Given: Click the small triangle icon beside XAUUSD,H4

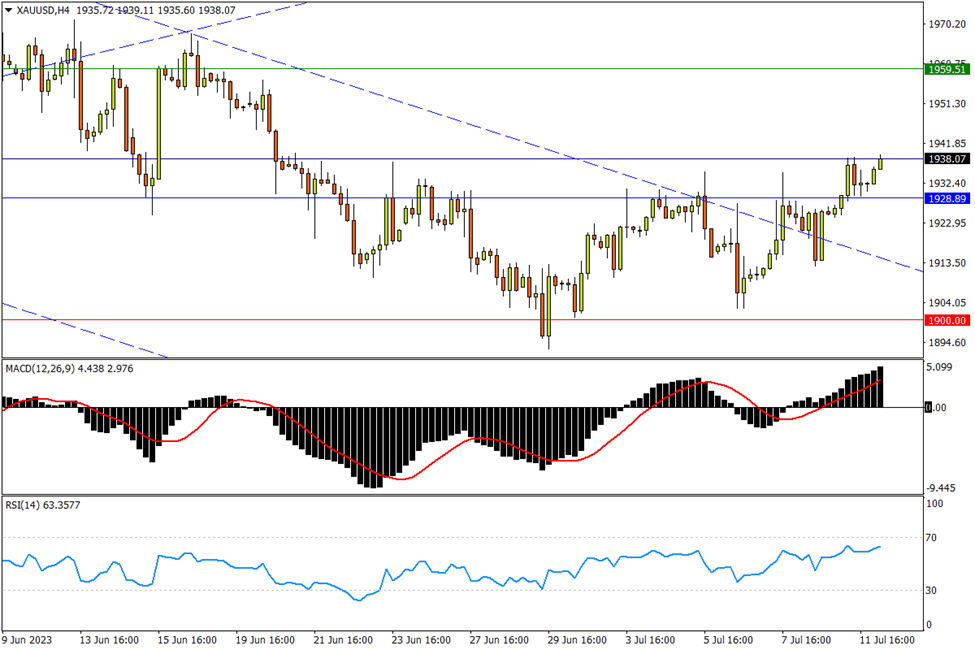Looking at the screenshot, I should [x=9, y=10].
